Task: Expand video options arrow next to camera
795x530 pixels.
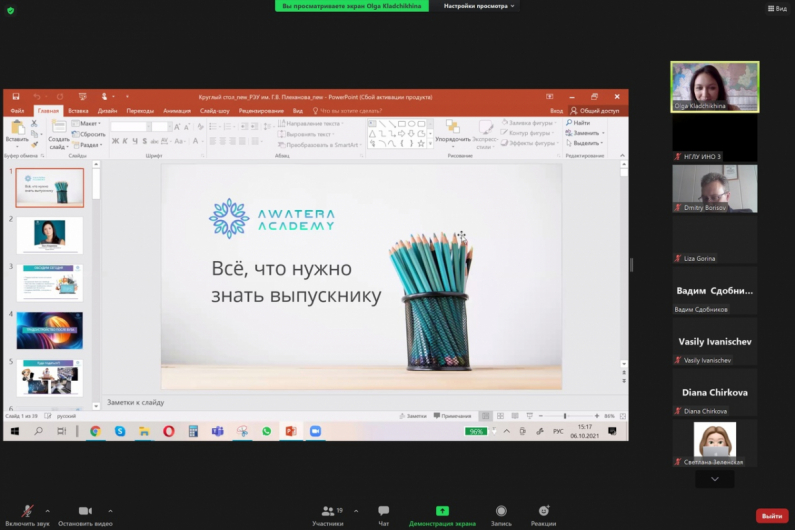Action: click(x=110, y=511)
